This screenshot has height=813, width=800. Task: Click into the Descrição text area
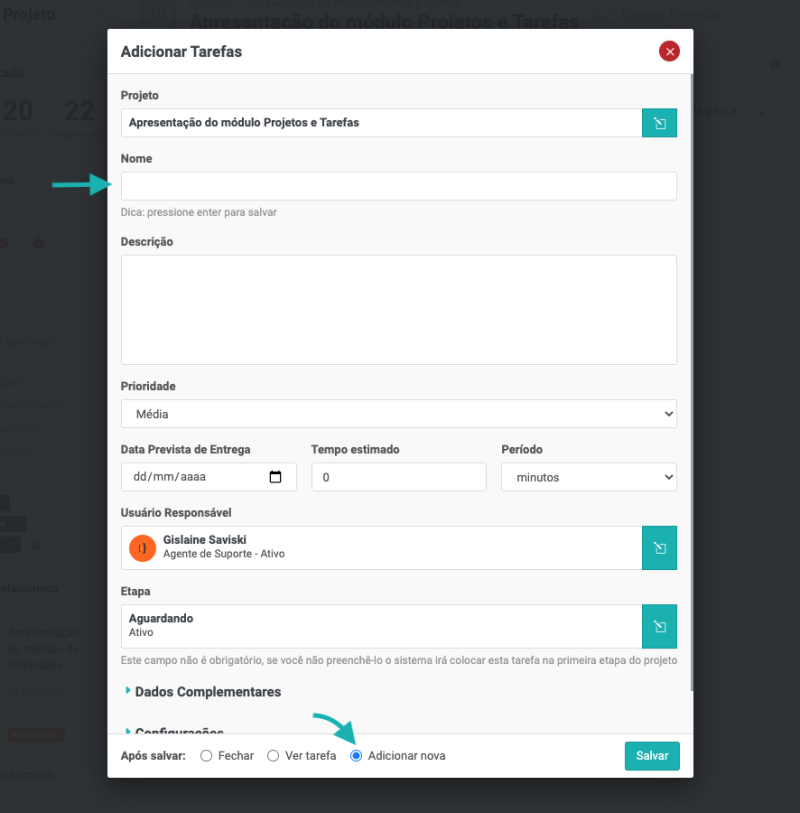398,309
